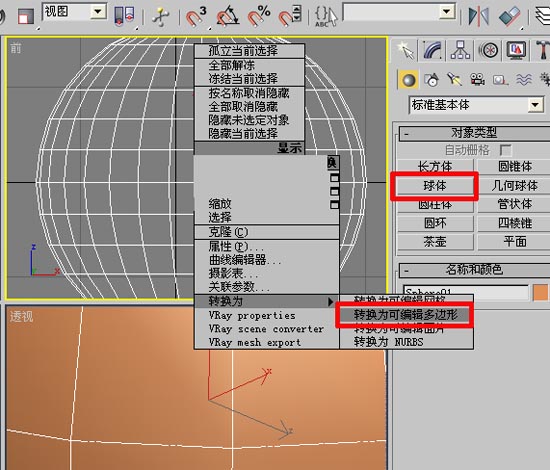Toggle the 3D Snaps magnet icon

pos(195,16)
